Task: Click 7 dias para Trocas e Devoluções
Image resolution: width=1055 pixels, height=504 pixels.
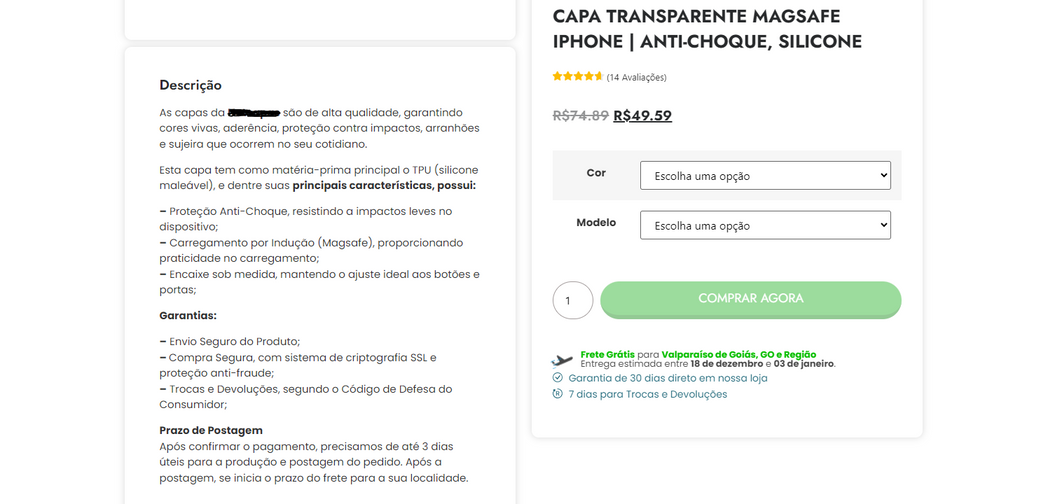Action: (648, 394)
